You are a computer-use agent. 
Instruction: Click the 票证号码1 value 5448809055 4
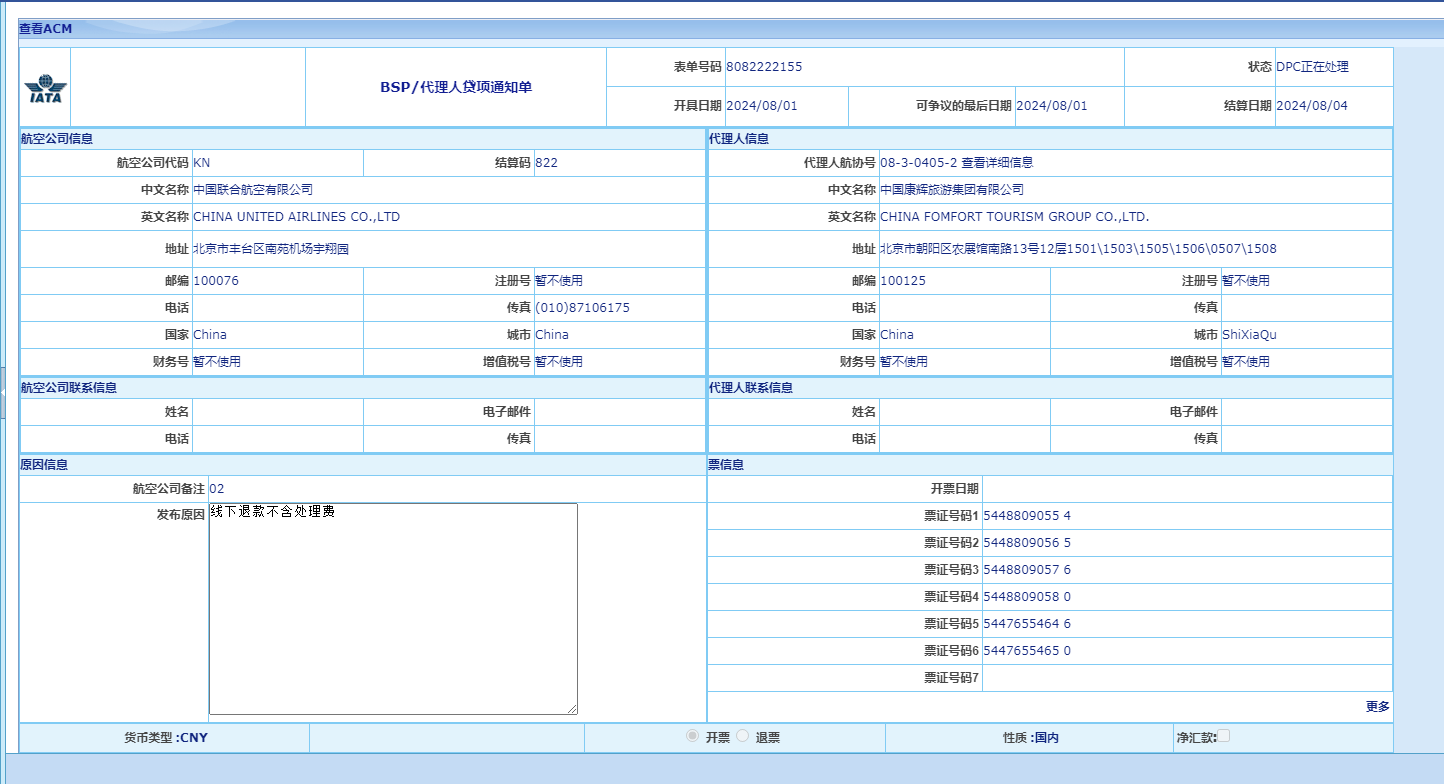pyautogui.click(x=1027, y=516)
